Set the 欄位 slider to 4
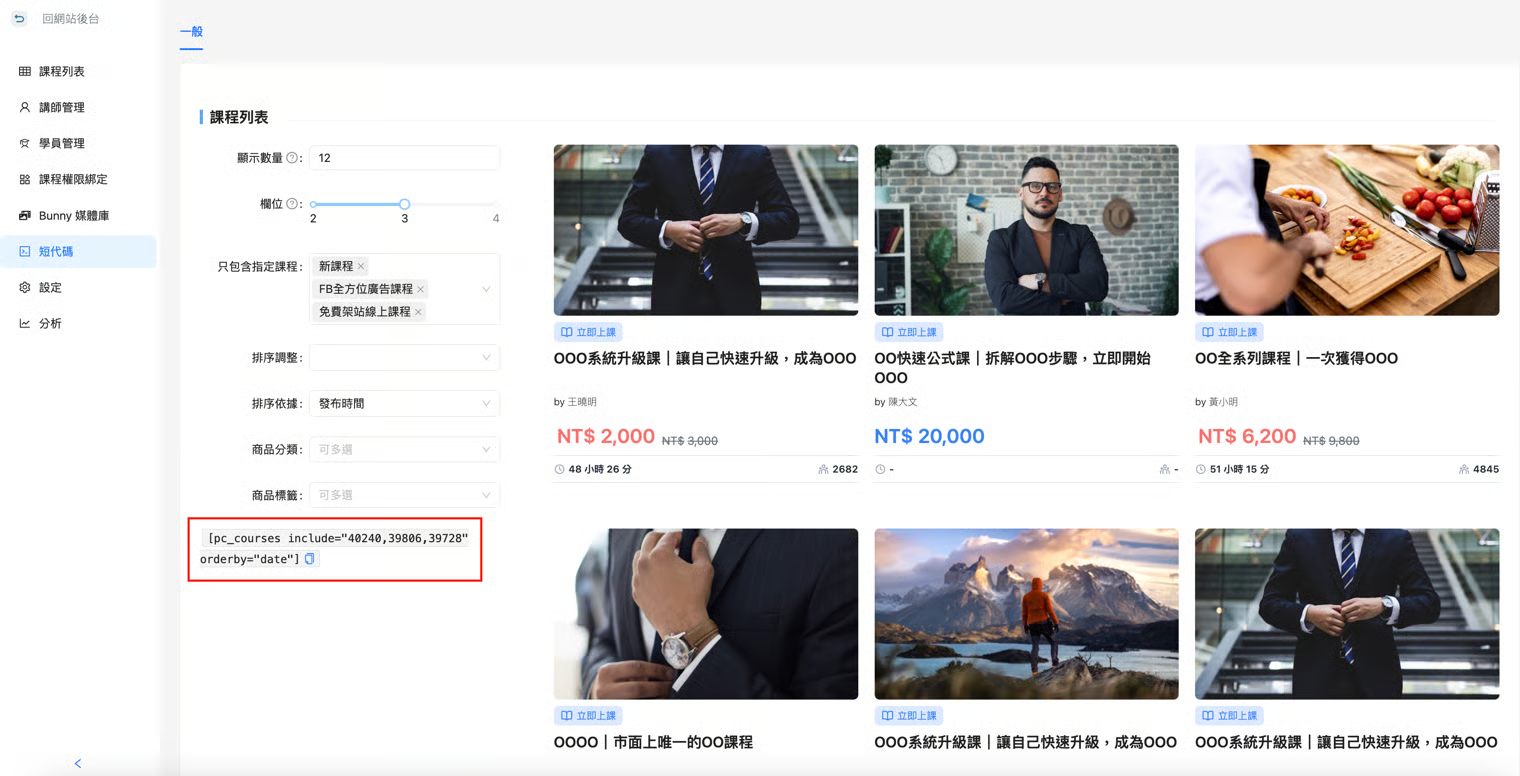The height and width of the screenshot is (776, 1520). [x=495, y=204]
